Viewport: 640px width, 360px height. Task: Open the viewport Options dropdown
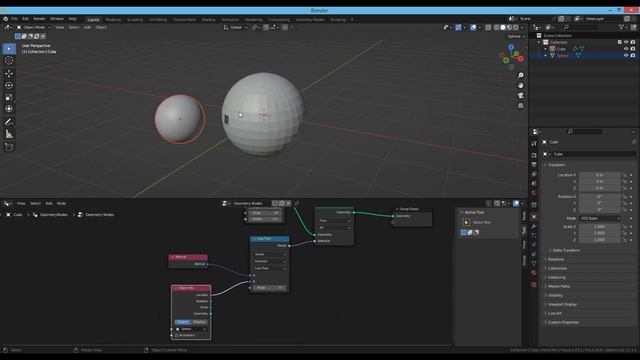516,36
